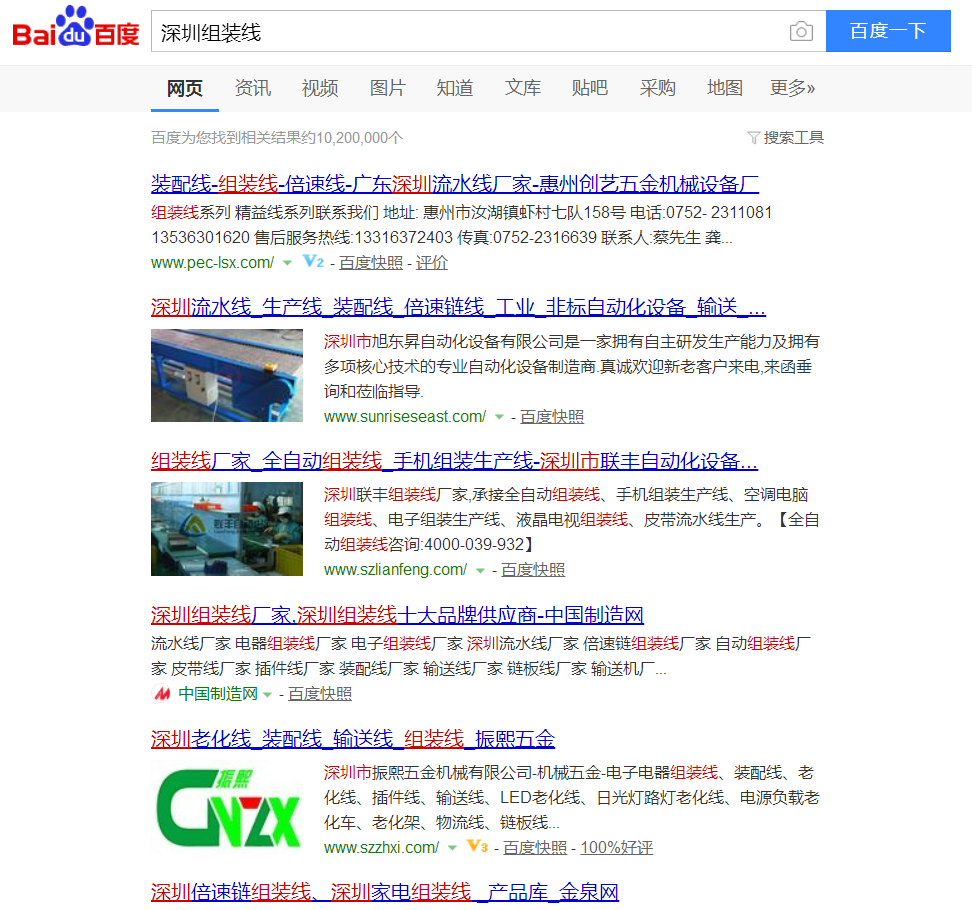The image size is (972, 910).
Task: Expand dropdown arrow next to www.szlianfeng.com
Action: click(x=480, y=570)
